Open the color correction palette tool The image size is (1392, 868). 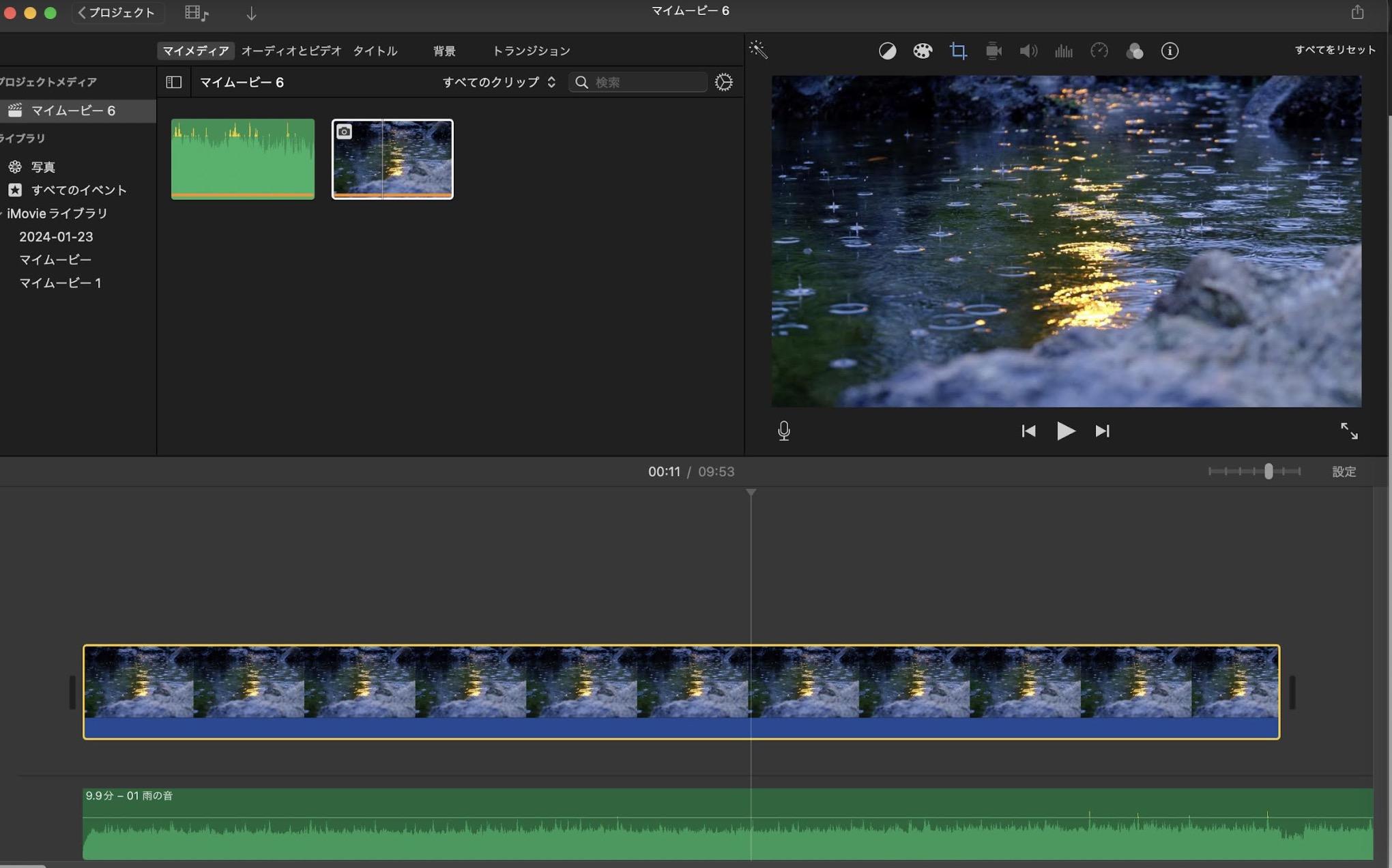coord(923,51)
